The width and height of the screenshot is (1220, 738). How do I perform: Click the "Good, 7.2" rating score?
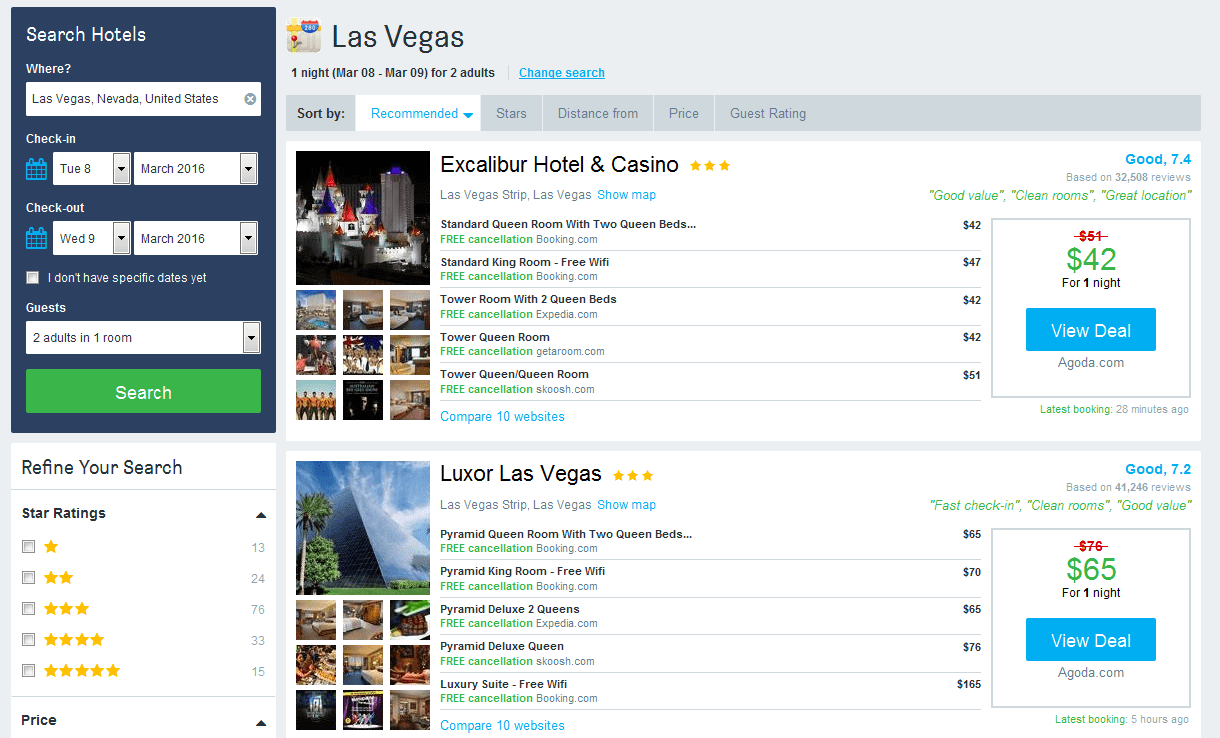click(1158, 469)
